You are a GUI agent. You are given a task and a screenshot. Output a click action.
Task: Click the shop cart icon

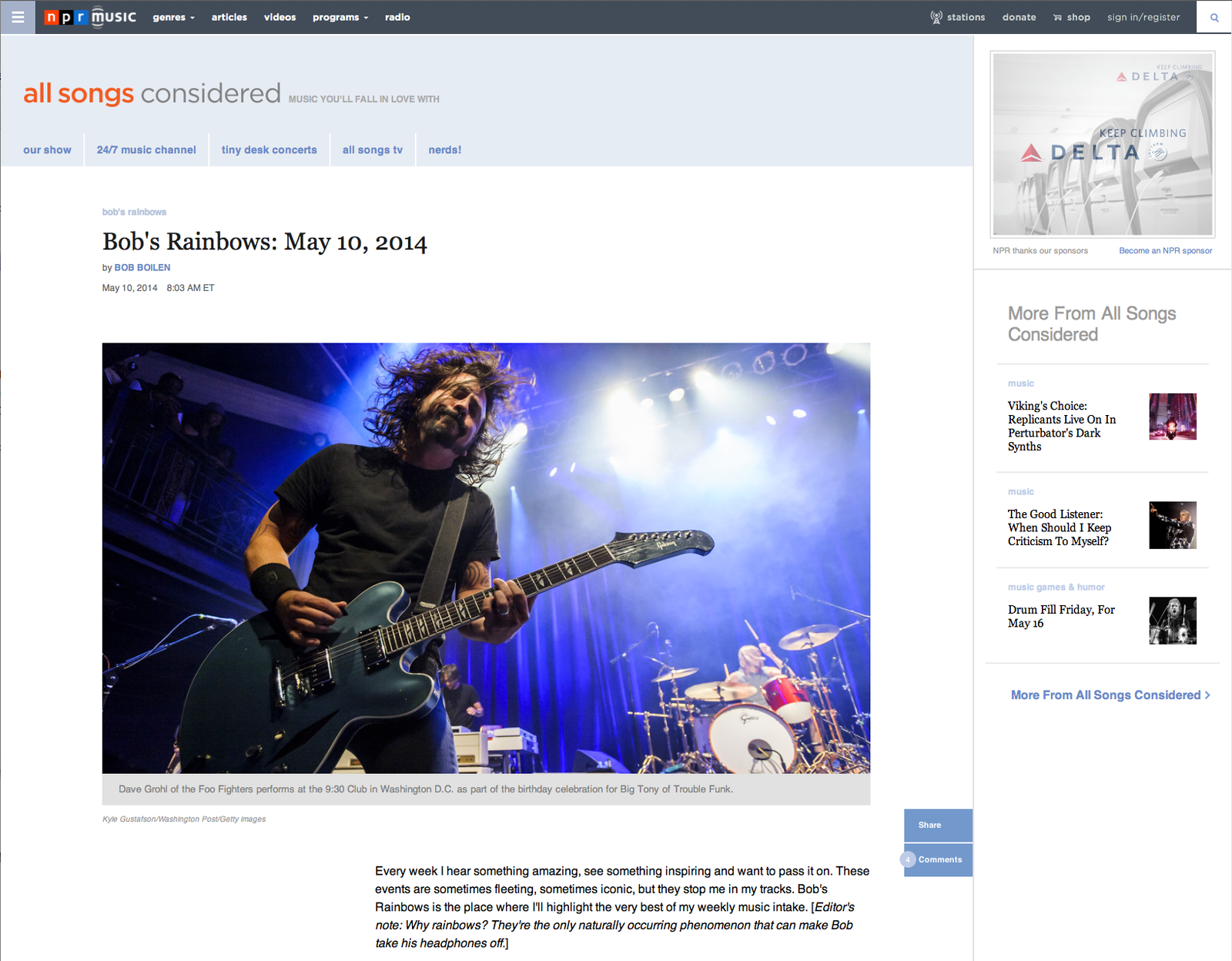click(1057, 18)
